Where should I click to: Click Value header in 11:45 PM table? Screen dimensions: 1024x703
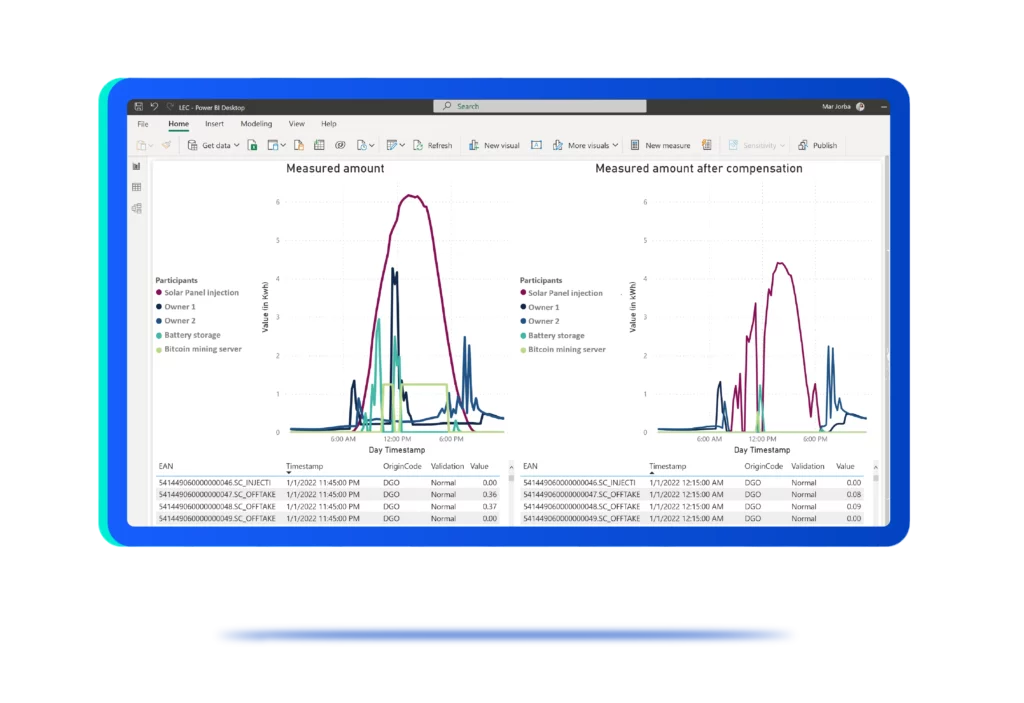(479, 466)
